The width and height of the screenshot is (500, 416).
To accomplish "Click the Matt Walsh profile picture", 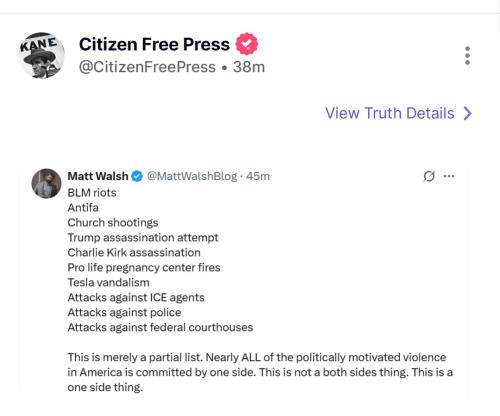I will tap(46, 183).
